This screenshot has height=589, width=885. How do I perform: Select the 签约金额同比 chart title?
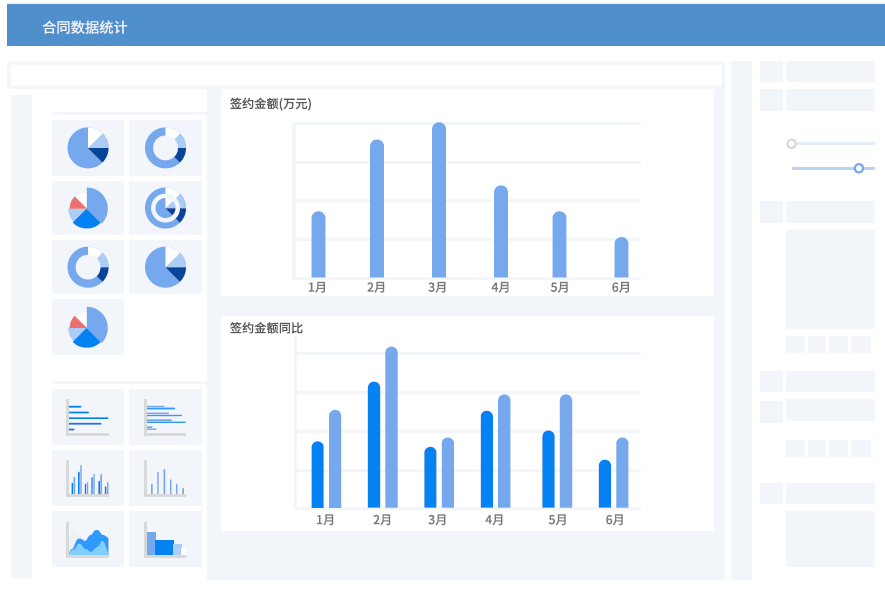[266, 328]
